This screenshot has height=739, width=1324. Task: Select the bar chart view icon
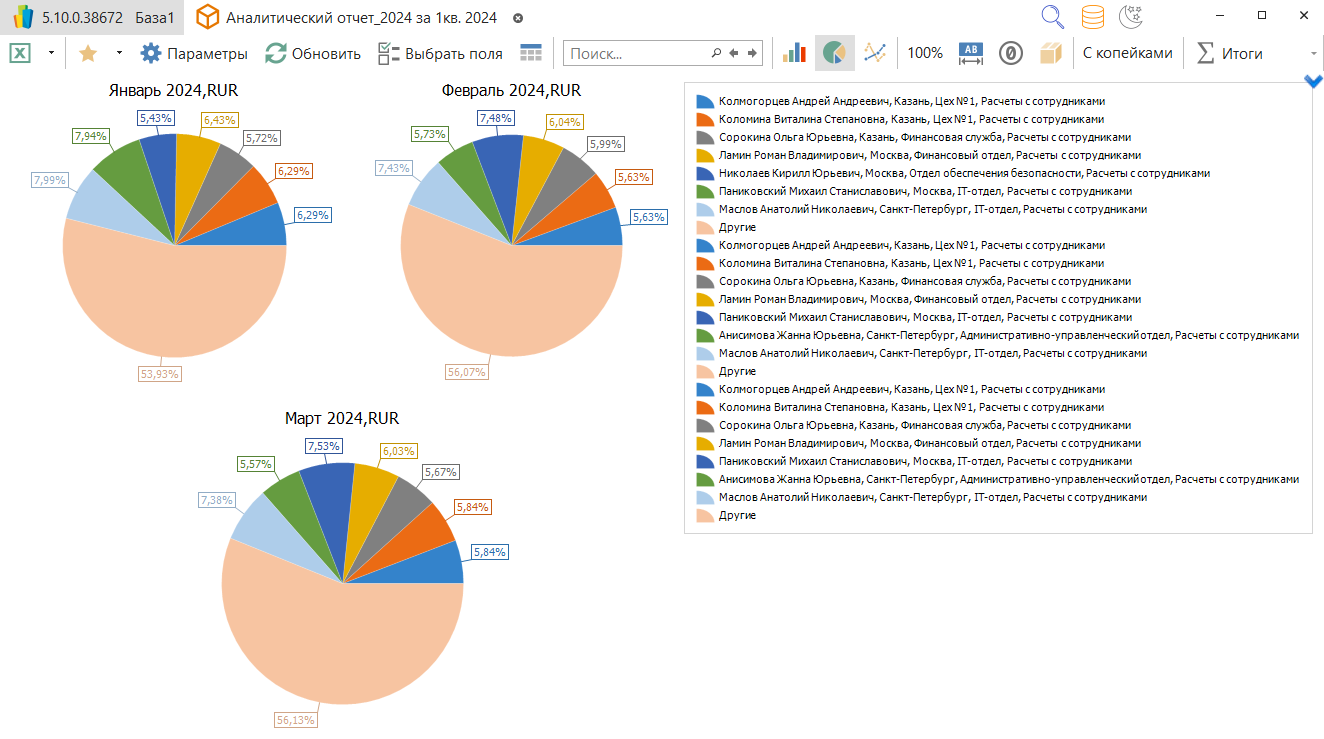click(x=795, y=53)
